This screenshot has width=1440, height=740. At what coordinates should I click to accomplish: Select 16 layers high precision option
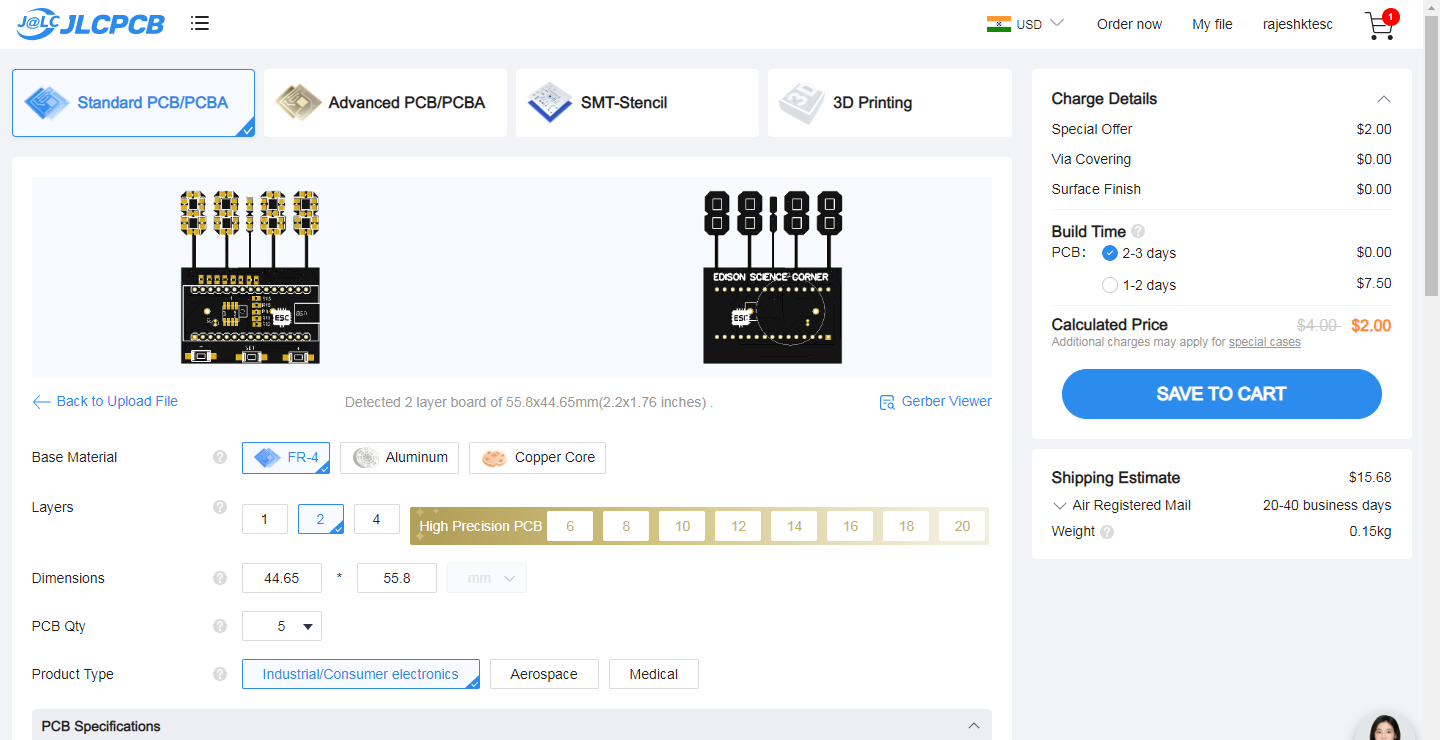(850, 526)
